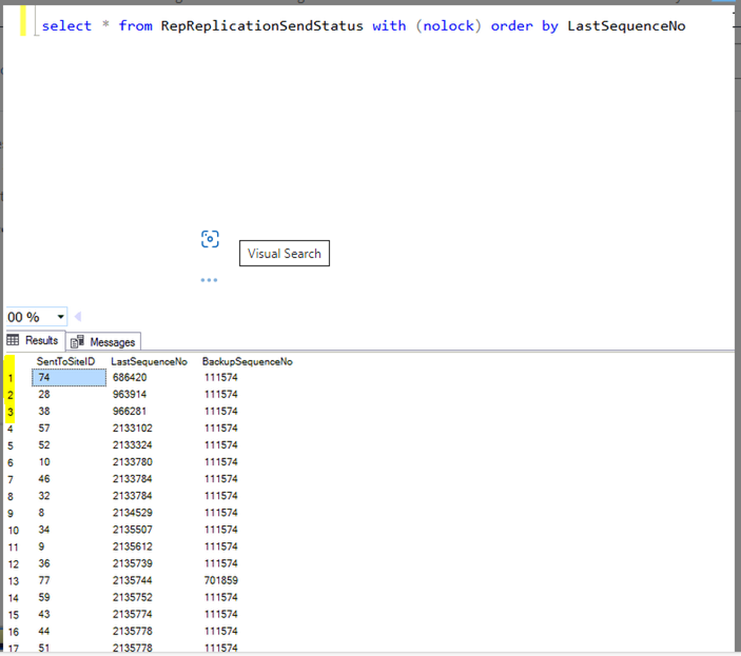Select the BackupSequenceNo column header

click(247, 362)
